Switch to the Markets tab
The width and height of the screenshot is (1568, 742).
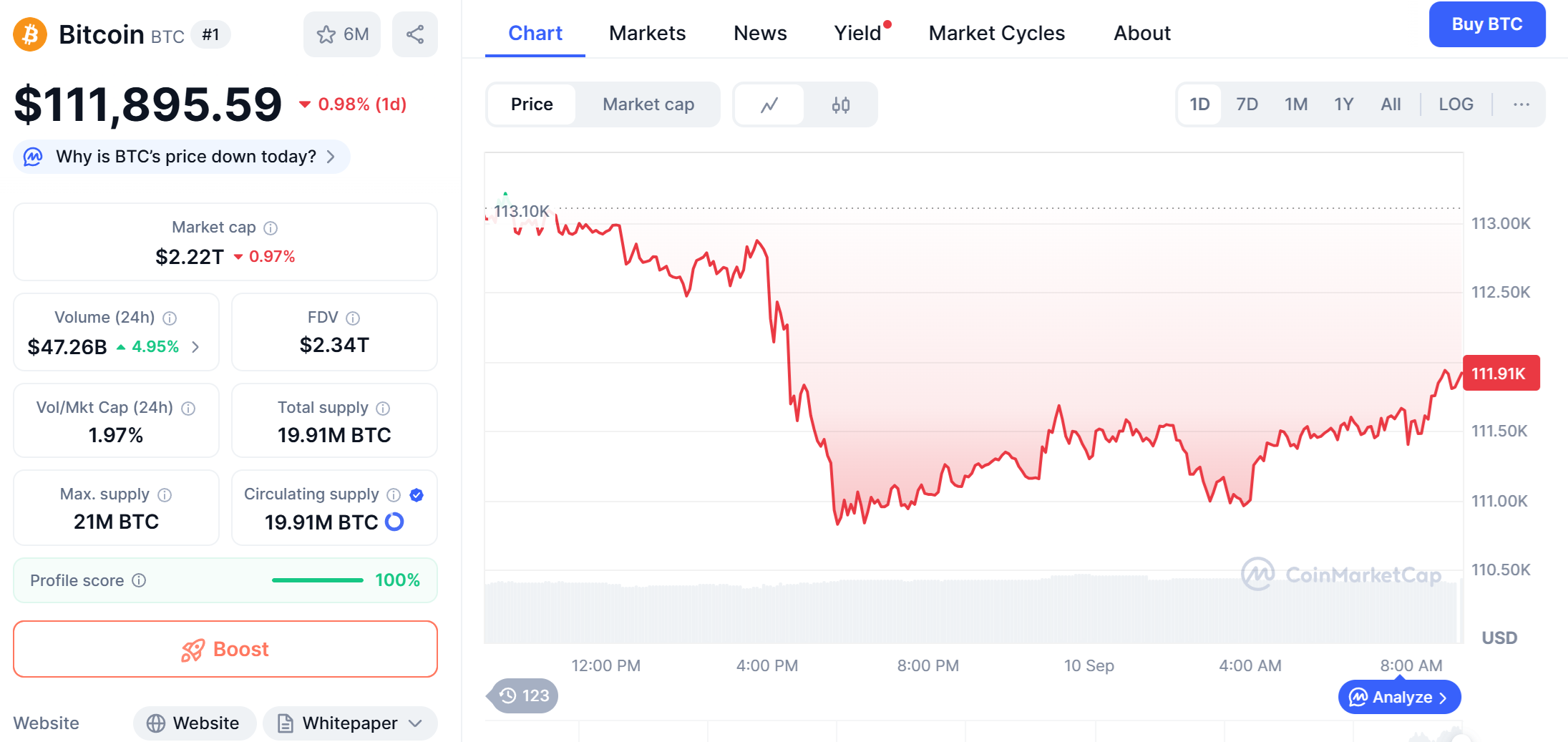click(x=647, y=33)
